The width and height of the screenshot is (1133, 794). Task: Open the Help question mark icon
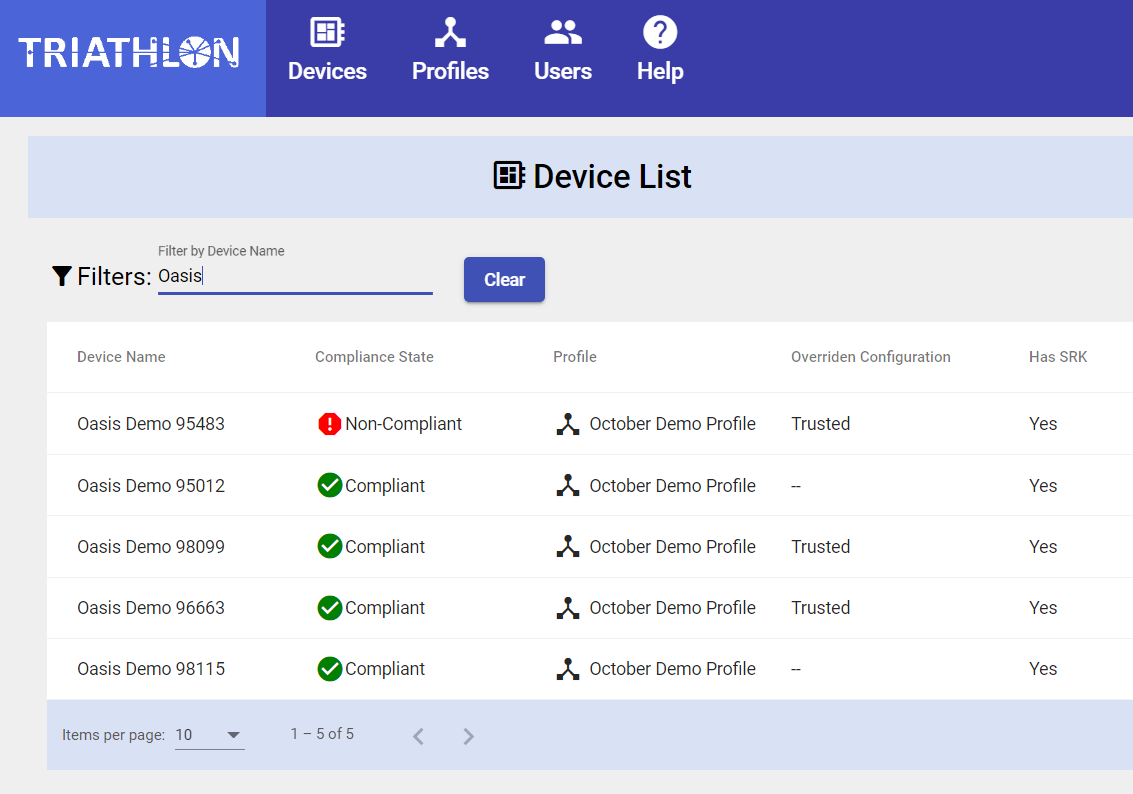pyautogui.click(x=660, y=33)
